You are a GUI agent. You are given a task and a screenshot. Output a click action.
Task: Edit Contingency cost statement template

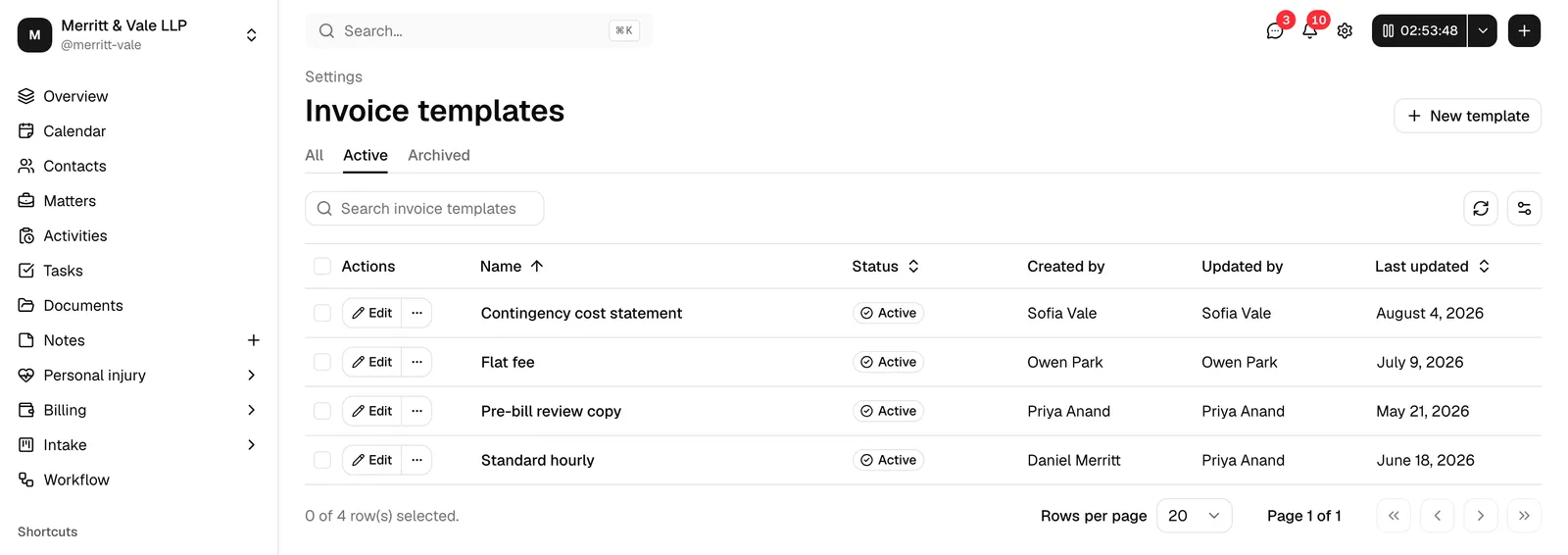click(372, 313)
